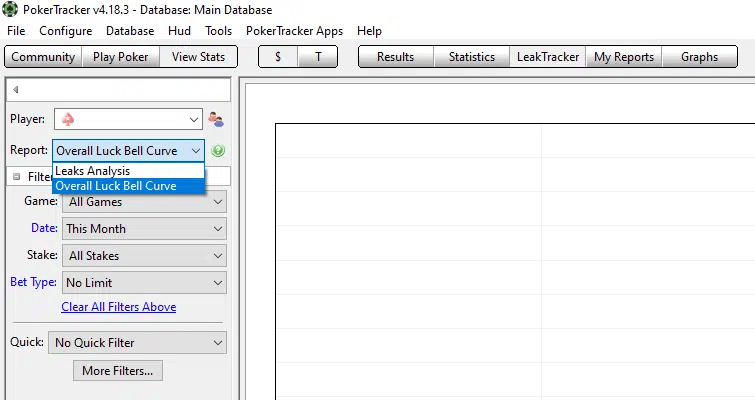The height and width of the screenshot is (400, 755).
Task: Open the Help menu
Action: (369, 31)
